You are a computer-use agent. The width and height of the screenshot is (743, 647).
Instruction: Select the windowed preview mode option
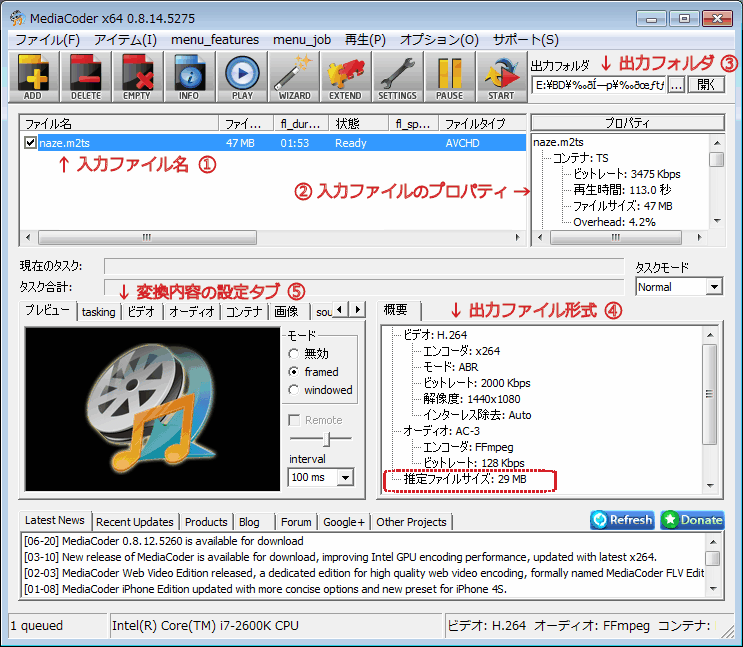(293, 390)
